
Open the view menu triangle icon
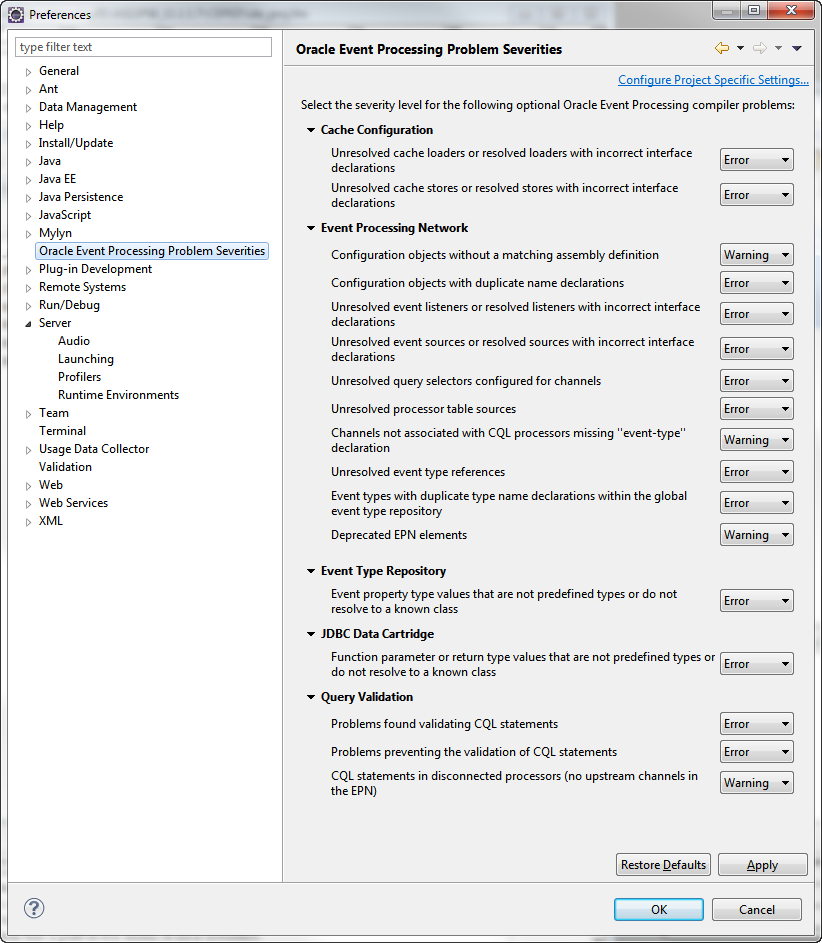(797, 48)
